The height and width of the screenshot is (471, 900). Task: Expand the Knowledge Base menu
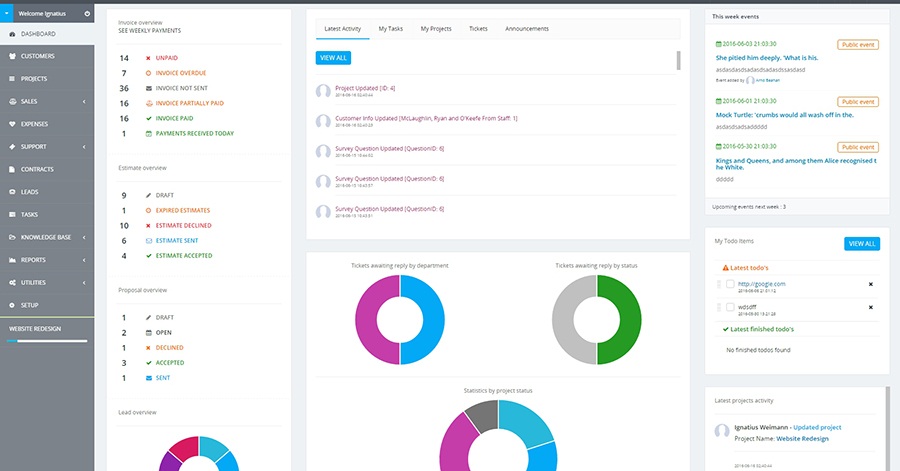[86, 237]
